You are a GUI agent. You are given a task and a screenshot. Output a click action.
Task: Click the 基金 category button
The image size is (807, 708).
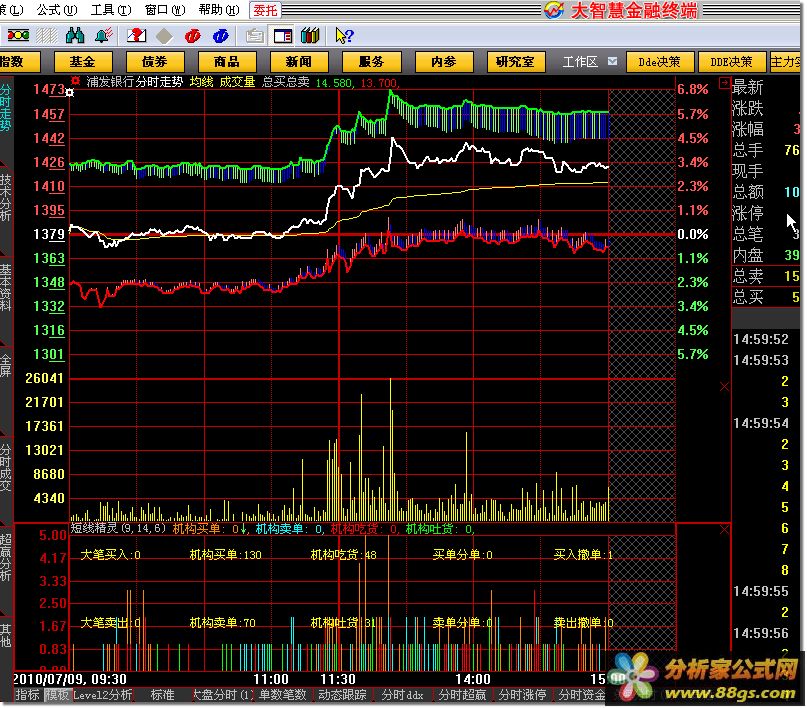[x=83, y=62]
